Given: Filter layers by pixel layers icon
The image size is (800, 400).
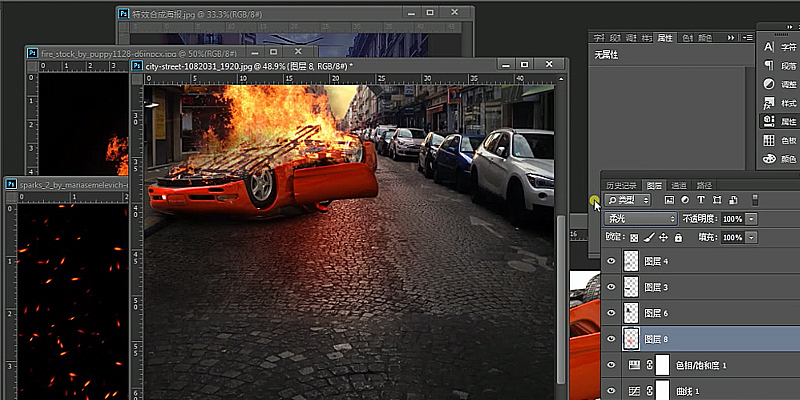Looking at the screenshot, I should [669, 200].
